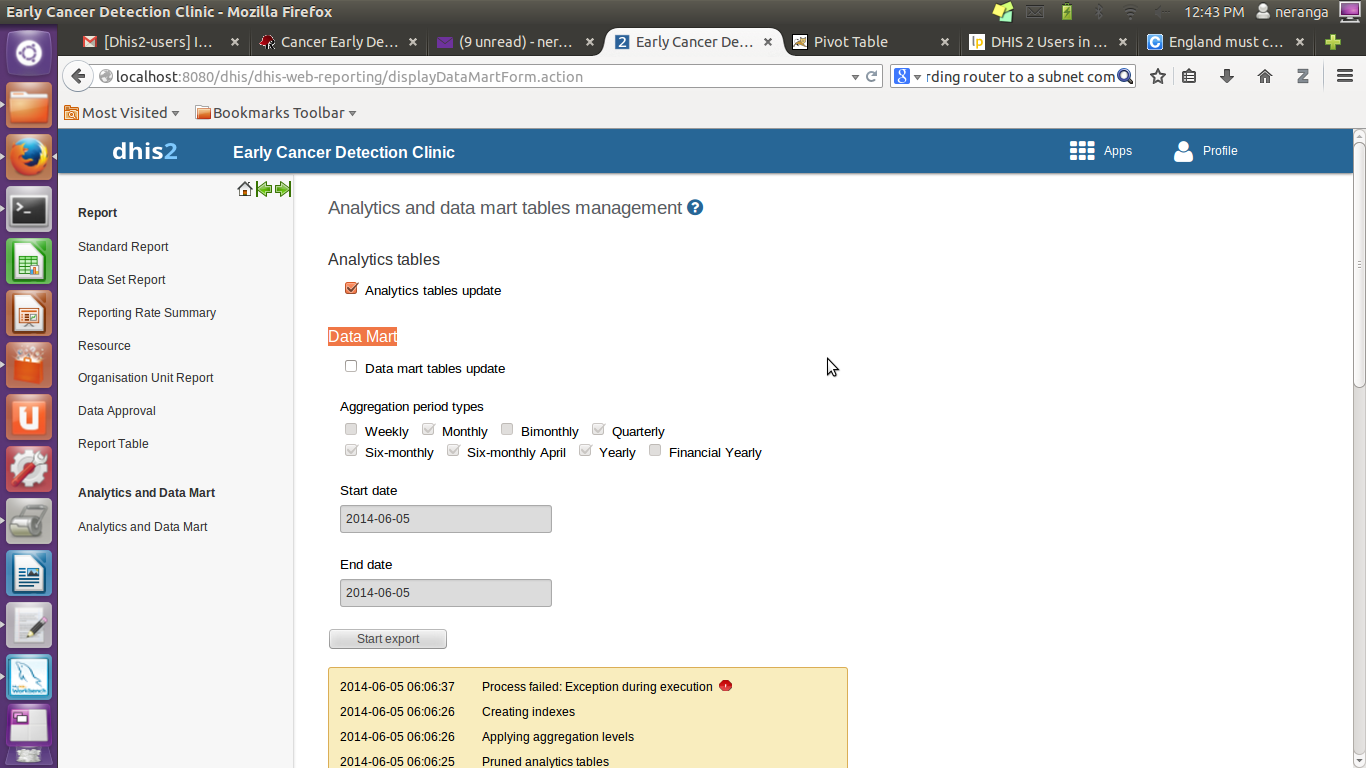Open the search engine selector dropdown
This screenshot has width=1366, height=768.
point(908,76)
